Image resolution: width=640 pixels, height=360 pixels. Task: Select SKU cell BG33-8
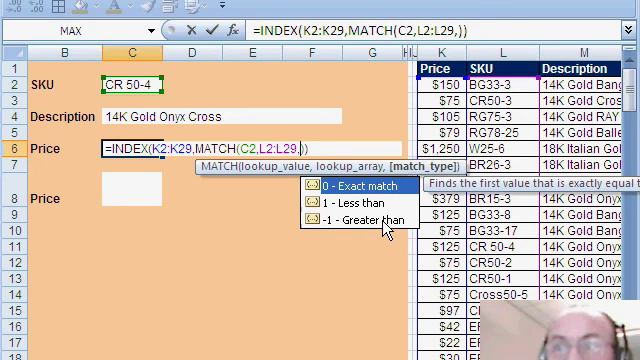[x=503, y=215]
